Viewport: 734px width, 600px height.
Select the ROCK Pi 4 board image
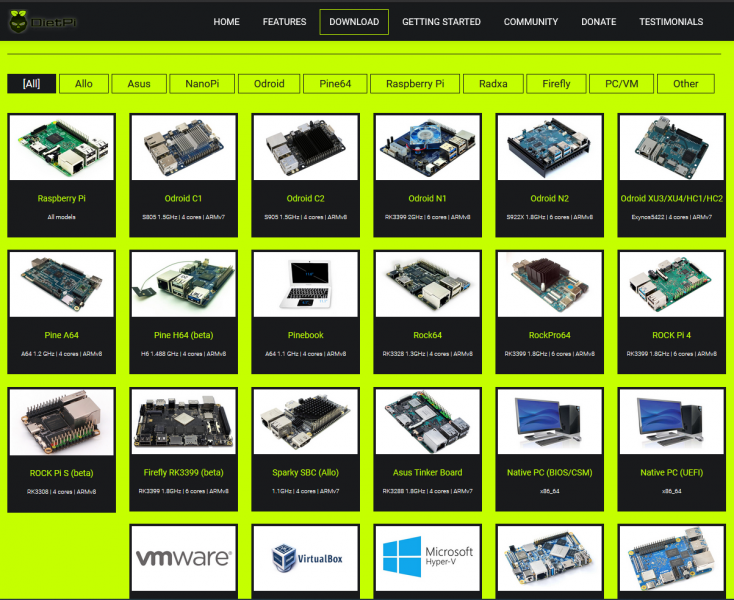(x=672, y=284)
